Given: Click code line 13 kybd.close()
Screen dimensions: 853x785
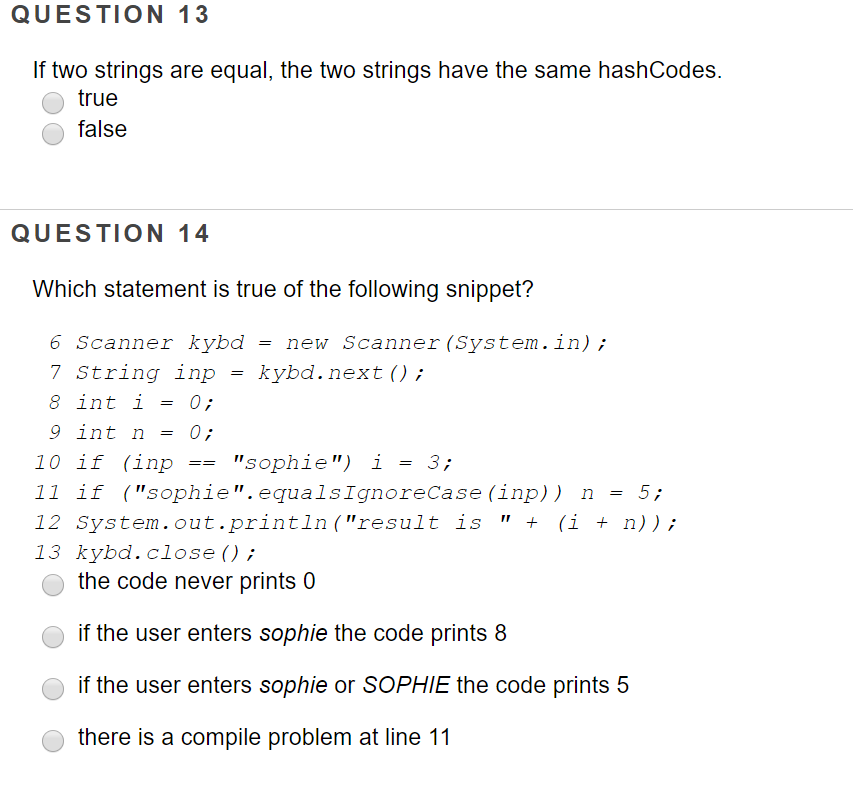Looking at the screenshot, I should (145, 553).
